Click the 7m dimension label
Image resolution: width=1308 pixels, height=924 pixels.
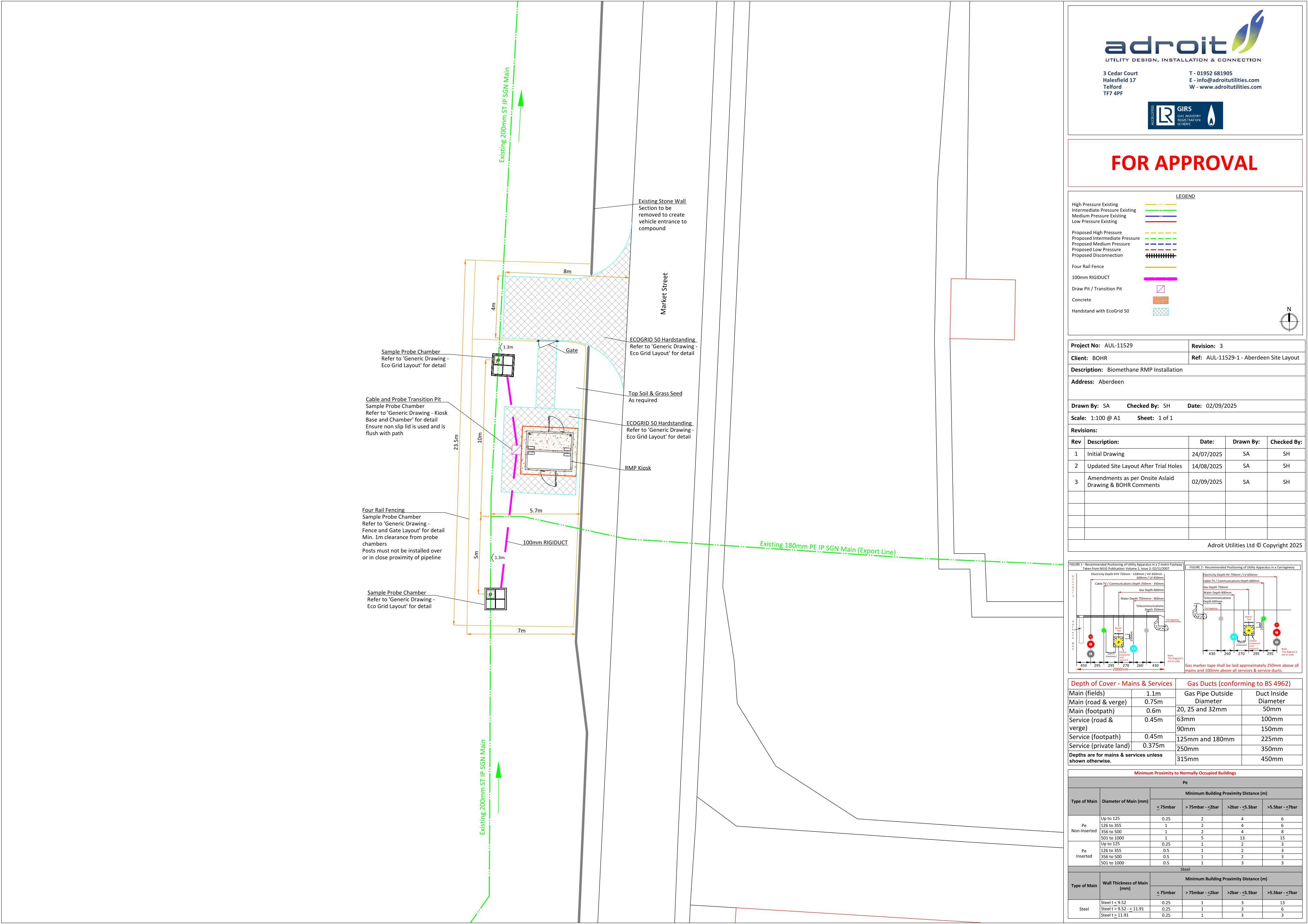[x=521, y=631]
